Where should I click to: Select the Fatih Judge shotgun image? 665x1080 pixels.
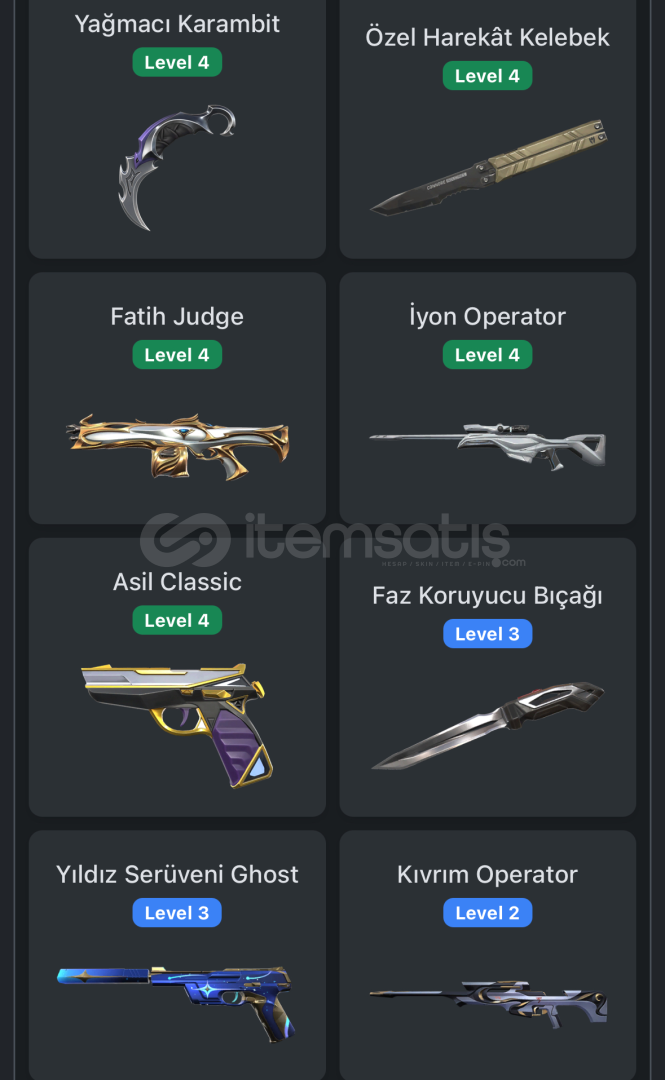[x=177, y=446]
